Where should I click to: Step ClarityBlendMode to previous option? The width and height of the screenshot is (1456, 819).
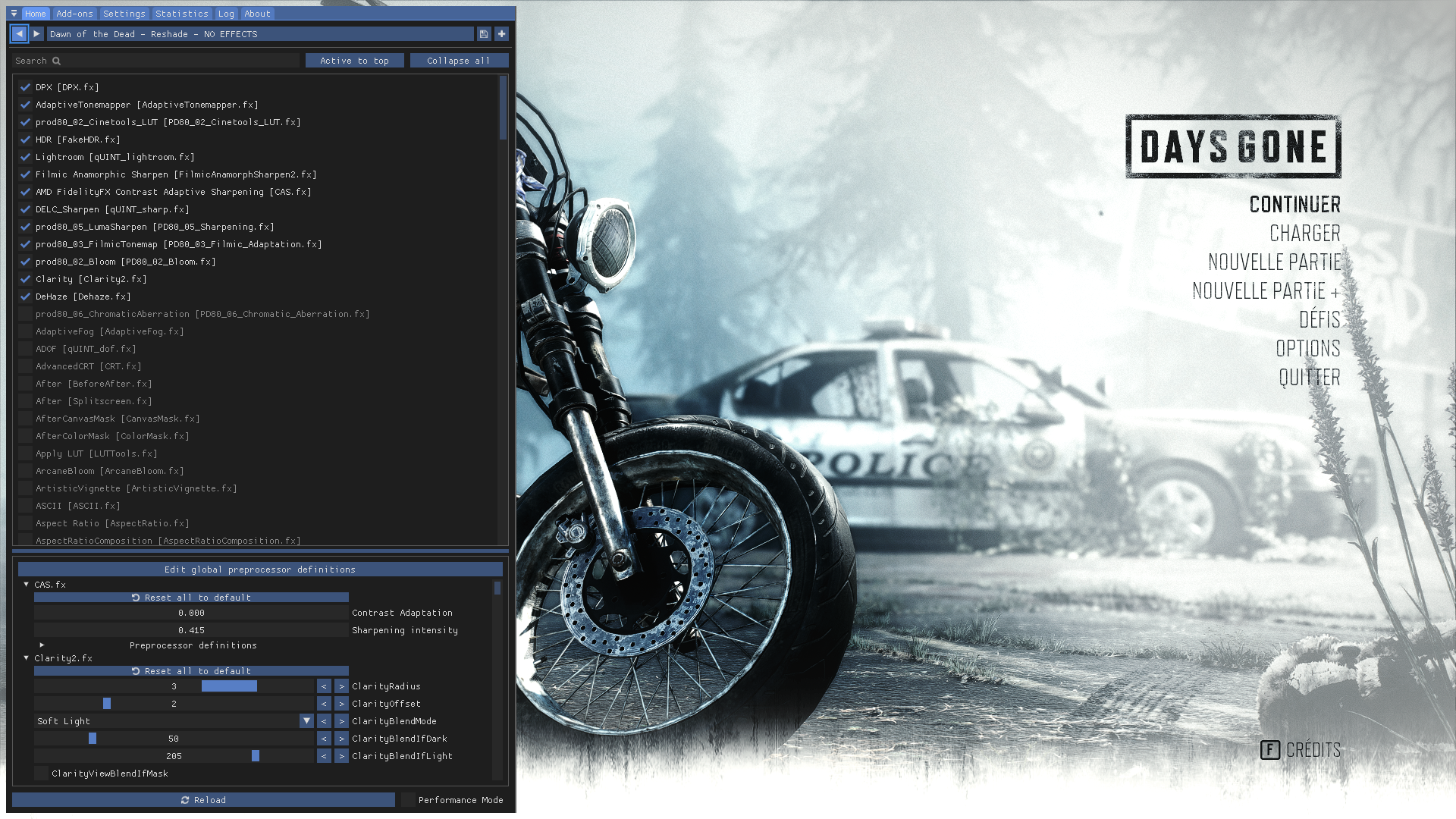324,721
